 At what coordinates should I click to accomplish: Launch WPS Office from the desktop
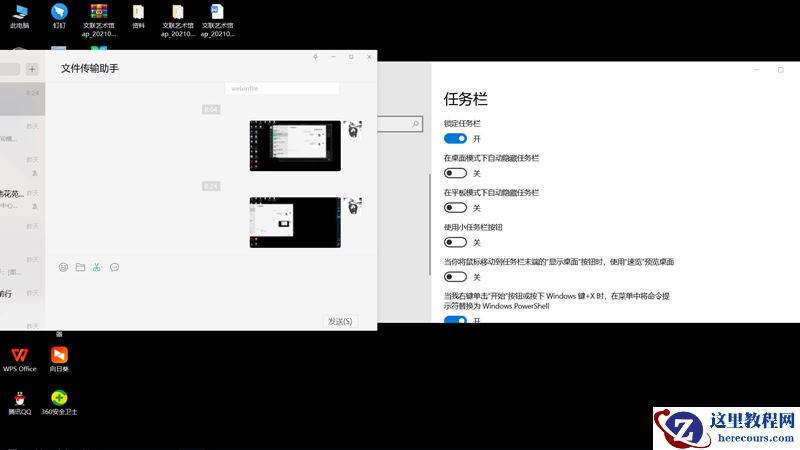(x=19, y=359)
